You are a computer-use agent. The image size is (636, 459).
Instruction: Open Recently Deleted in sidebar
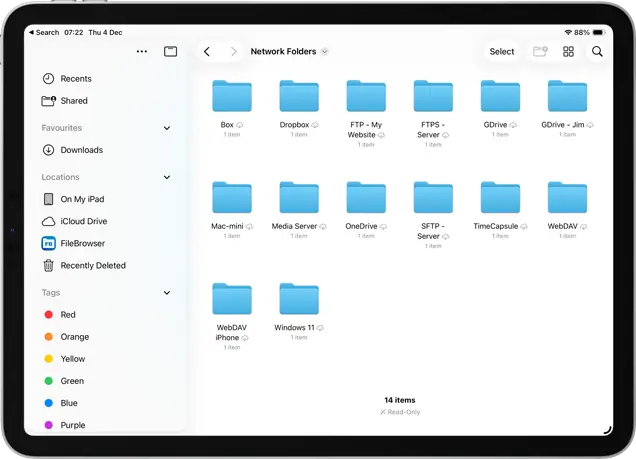[92, 265]
